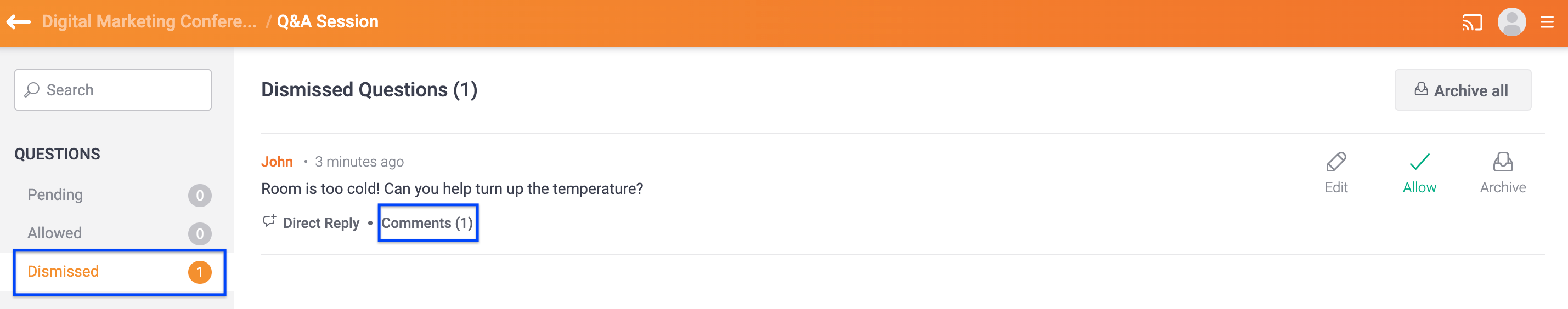Open the hamburger menu icon
This screenshot has width=1568, height=309.
[x=1547, y=22]
